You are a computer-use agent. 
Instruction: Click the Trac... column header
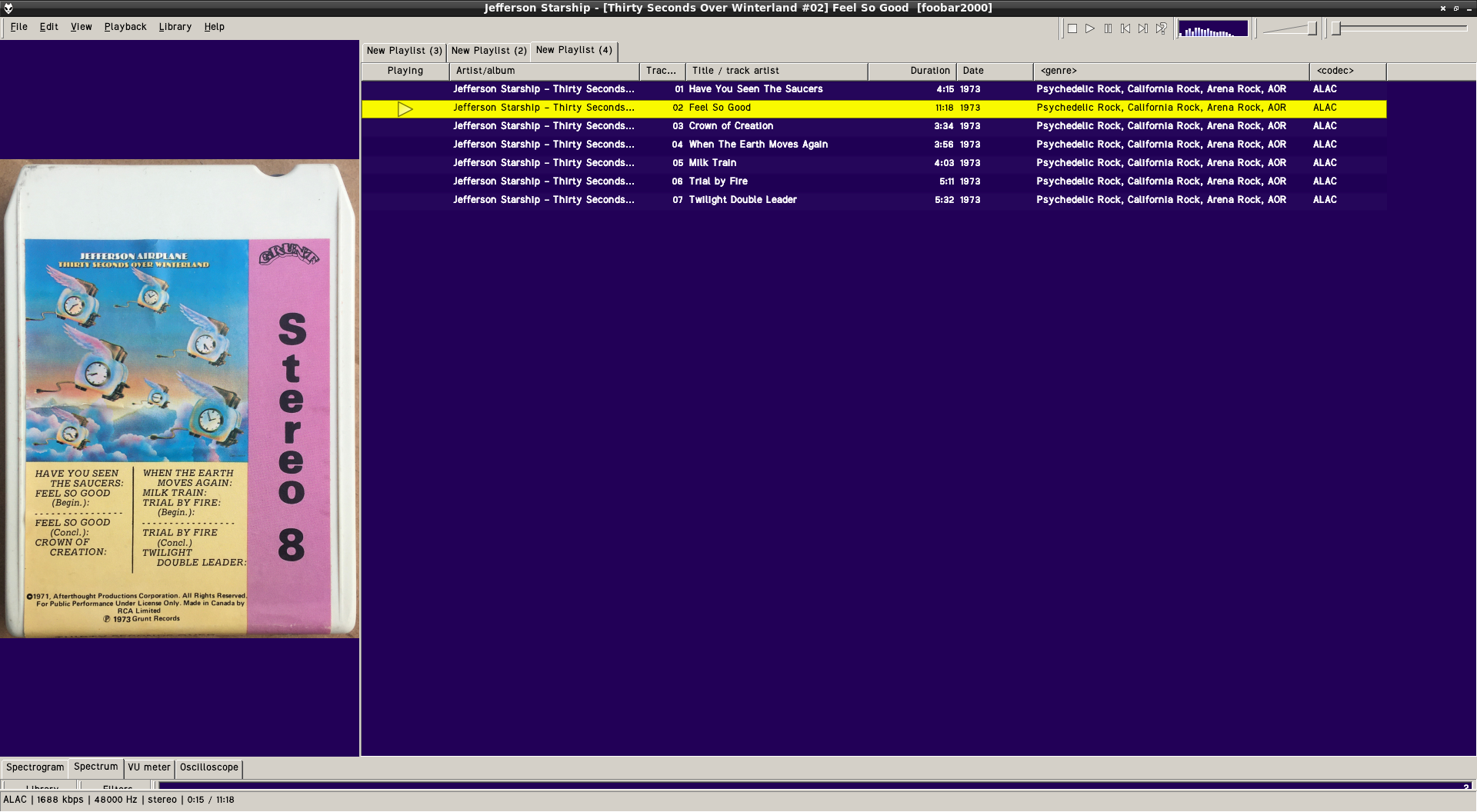click(662, 71)
